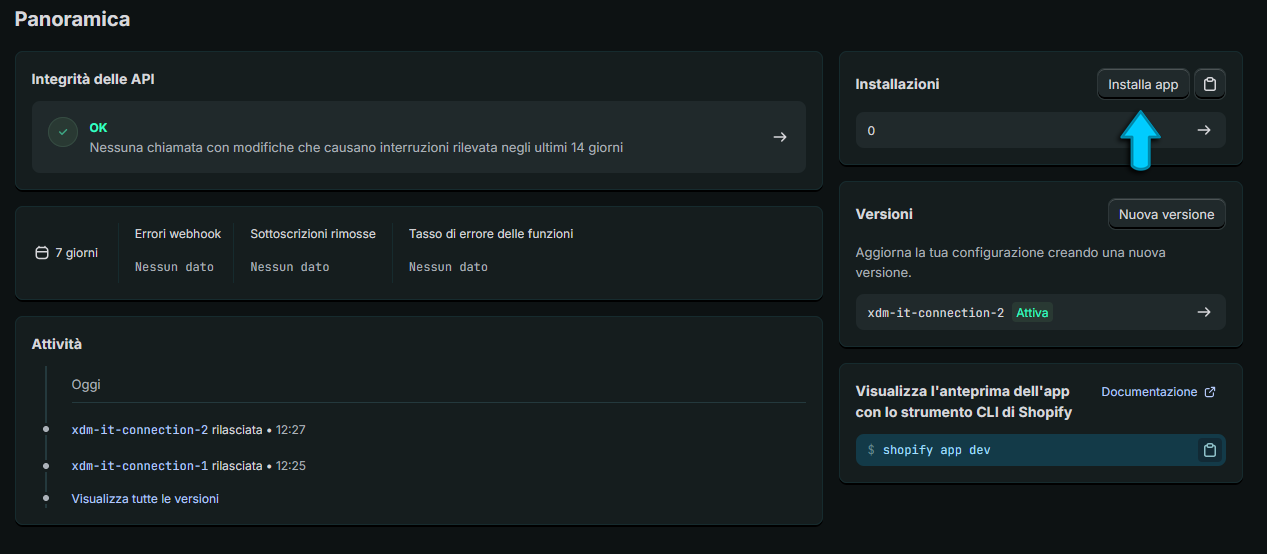Image resolution: width=1267 pixels, height=554 pixels.
Task: Click the Installazioni row showing 0
Action: (1041, 130)
